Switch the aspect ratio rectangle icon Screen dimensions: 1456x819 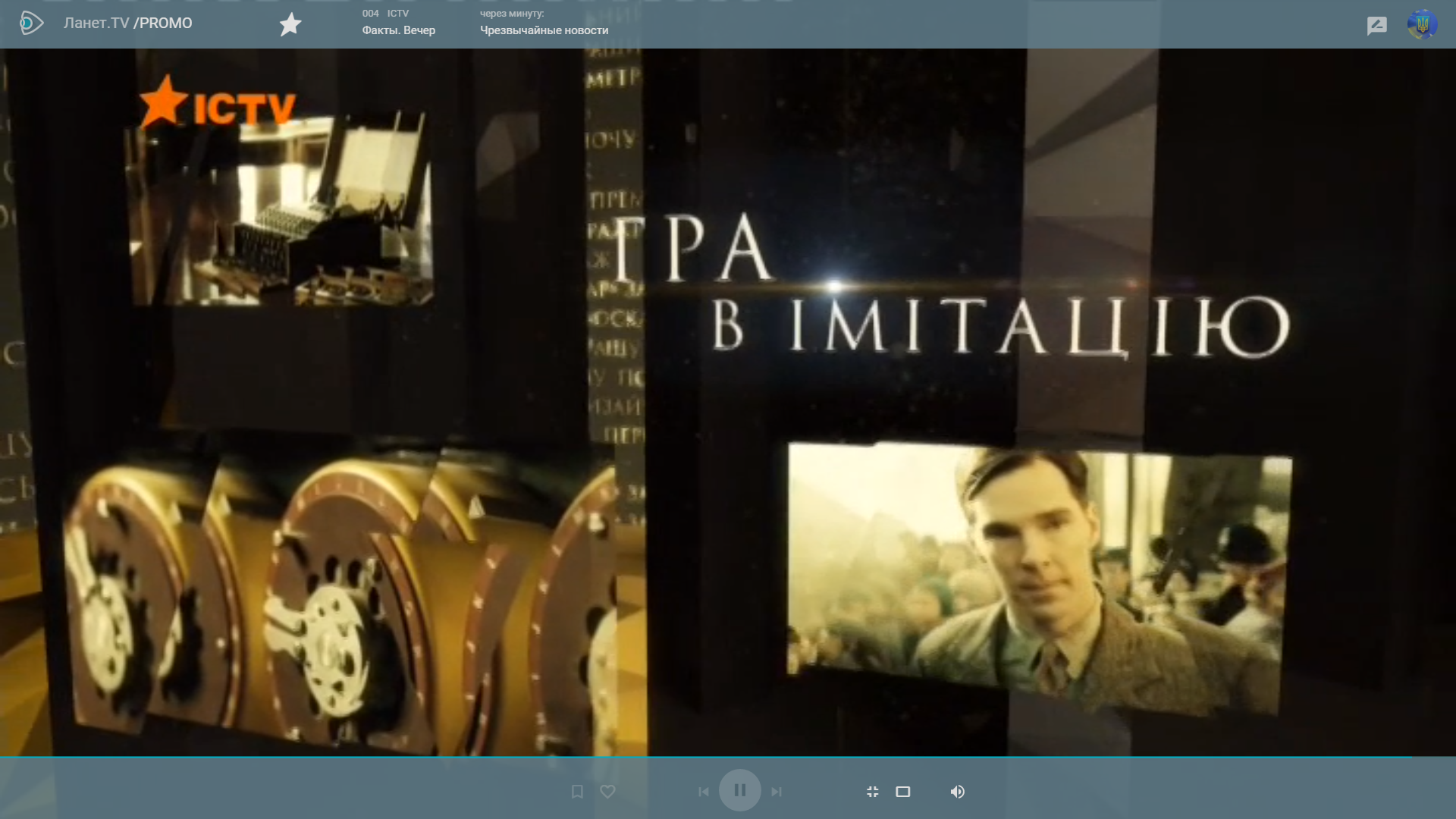click(902, 792)
